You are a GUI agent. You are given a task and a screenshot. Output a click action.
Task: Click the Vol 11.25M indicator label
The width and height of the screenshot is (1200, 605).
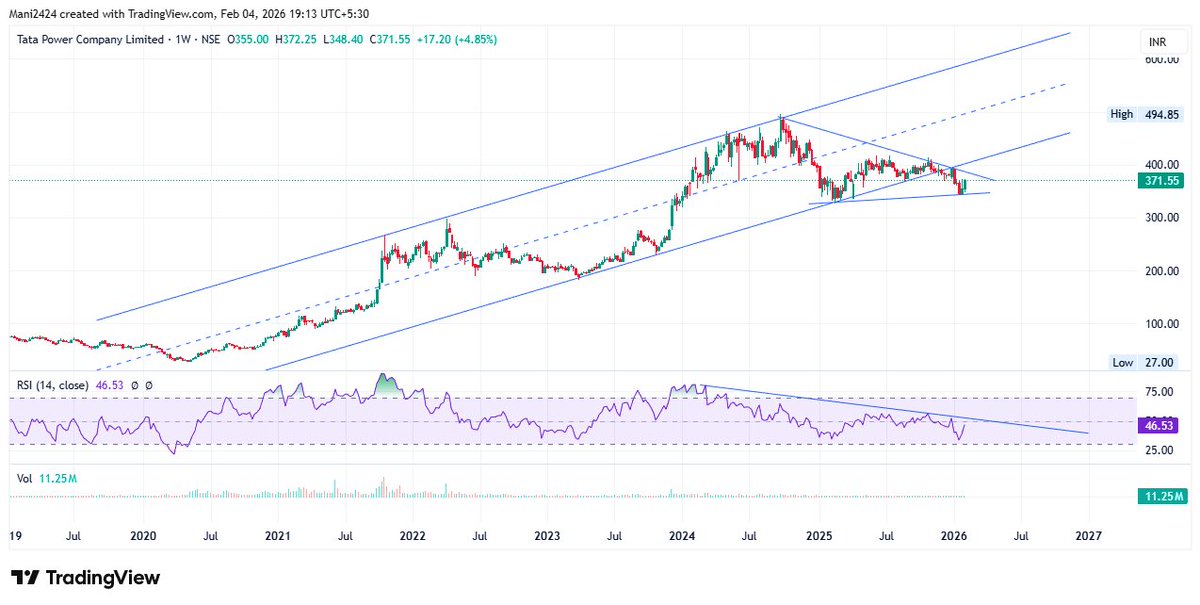point(46,479)
